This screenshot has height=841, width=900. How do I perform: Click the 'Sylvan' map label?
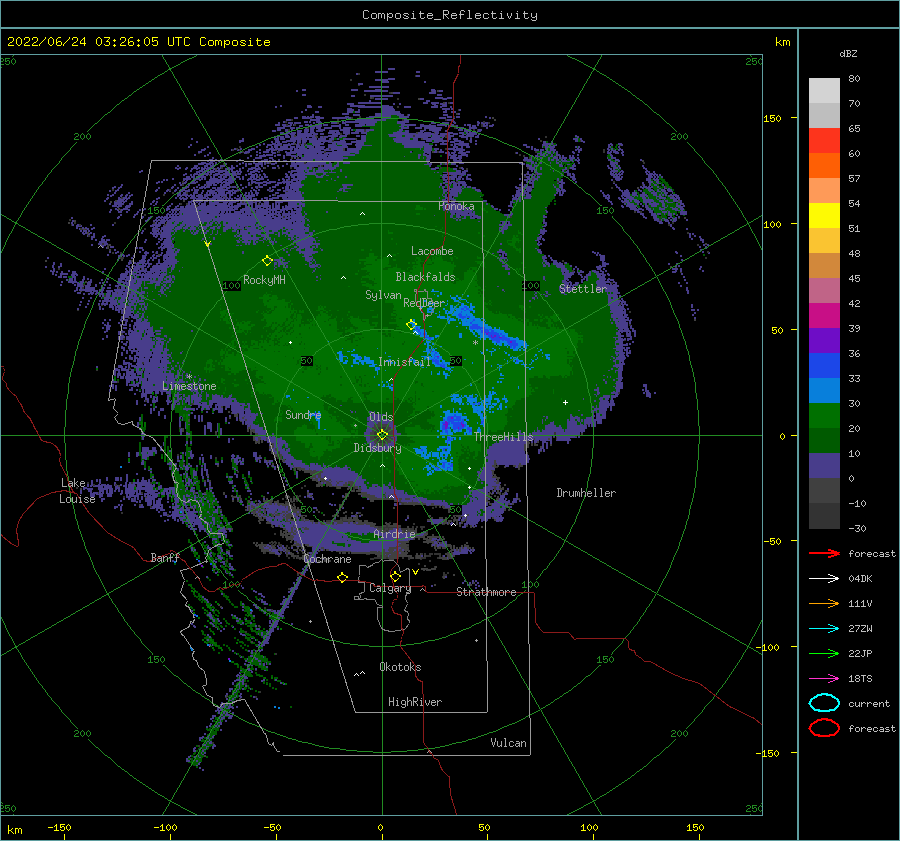tap(383, 295)
